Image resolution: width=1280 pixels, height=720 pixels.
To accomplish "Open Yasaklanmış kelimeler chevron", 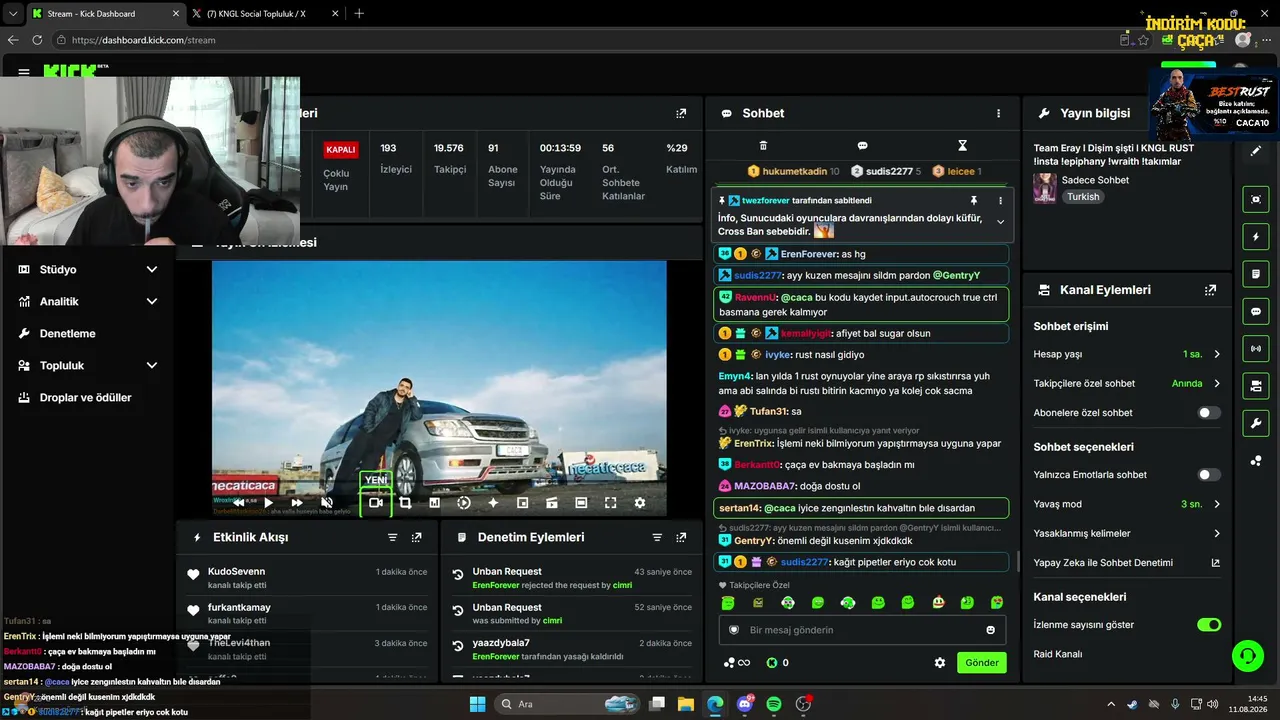I will point(1217,533).
